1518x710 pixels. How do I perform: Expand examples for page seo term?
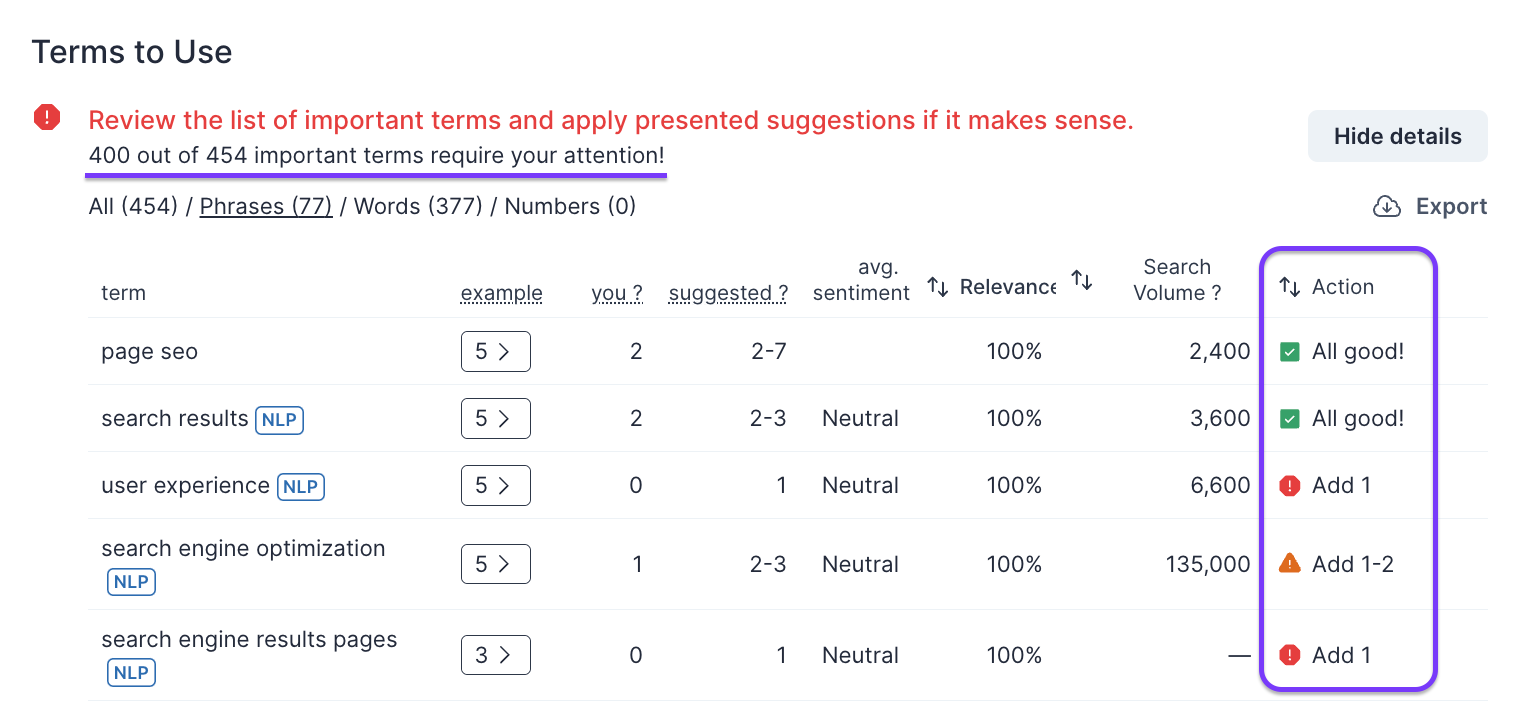[495, 352]
